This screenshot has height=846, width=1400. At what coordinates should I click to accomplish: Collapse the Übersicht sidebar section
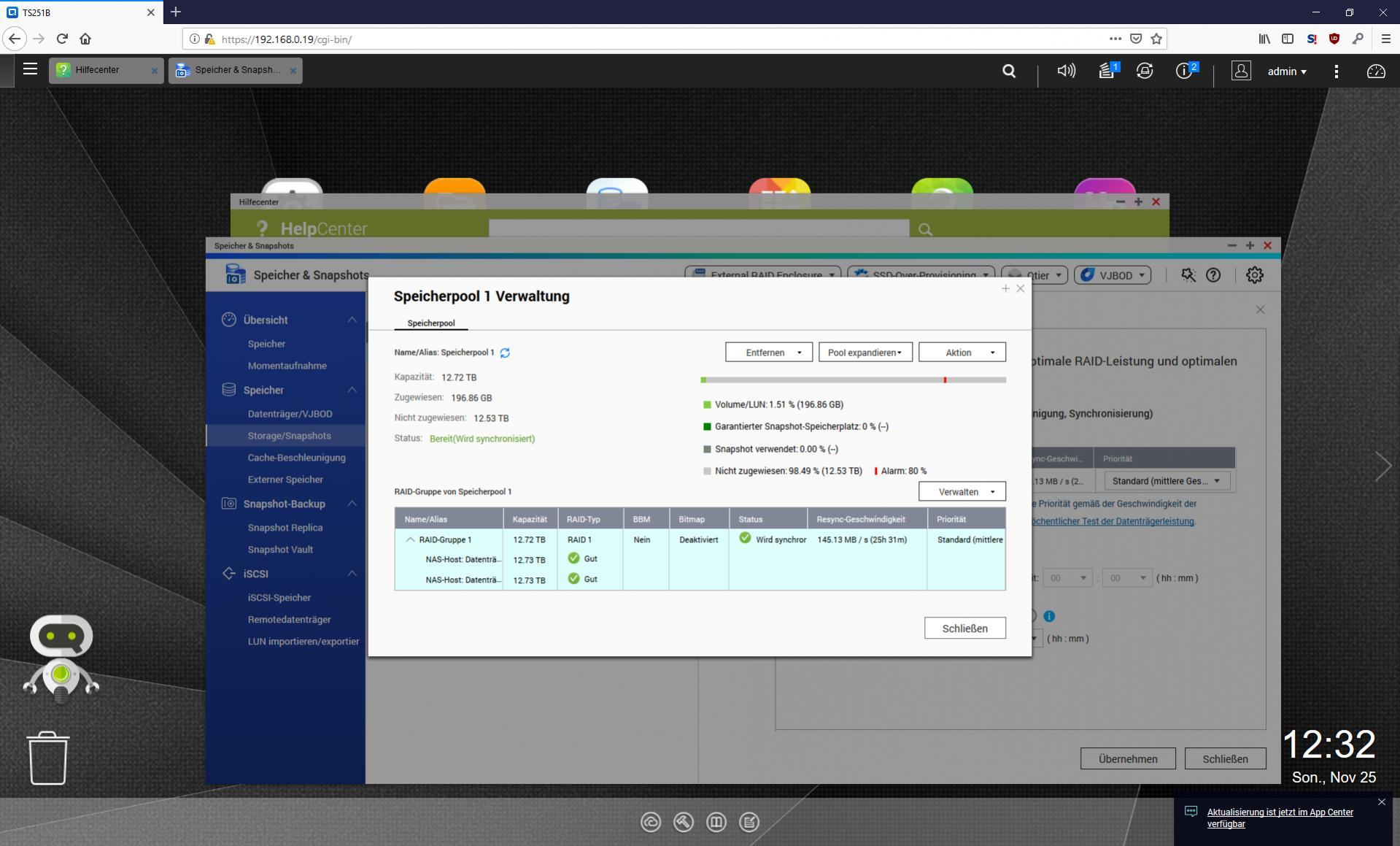pyautogui.click(x=352, y=320)
